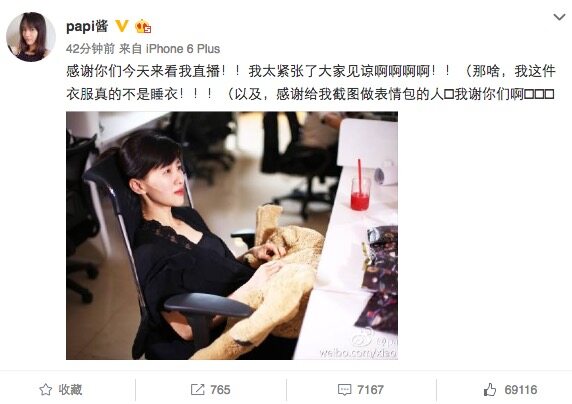Open the iPhone 6 Plus source link
This screenshot has width=572, height=404.
pos(183,49)
